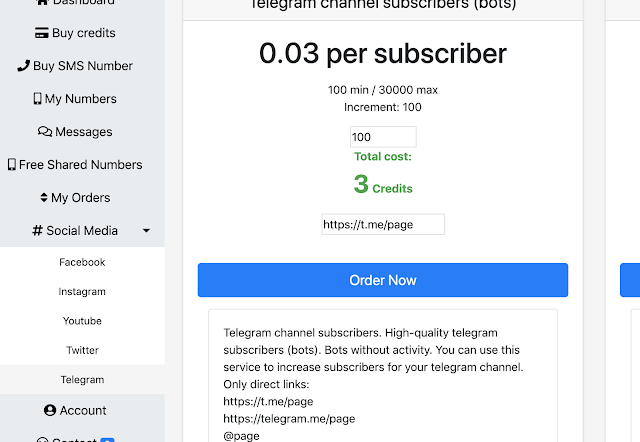Collapse the Social Media submenu caret
This screenshot has width=640, height=442.
tap(146, 231)
